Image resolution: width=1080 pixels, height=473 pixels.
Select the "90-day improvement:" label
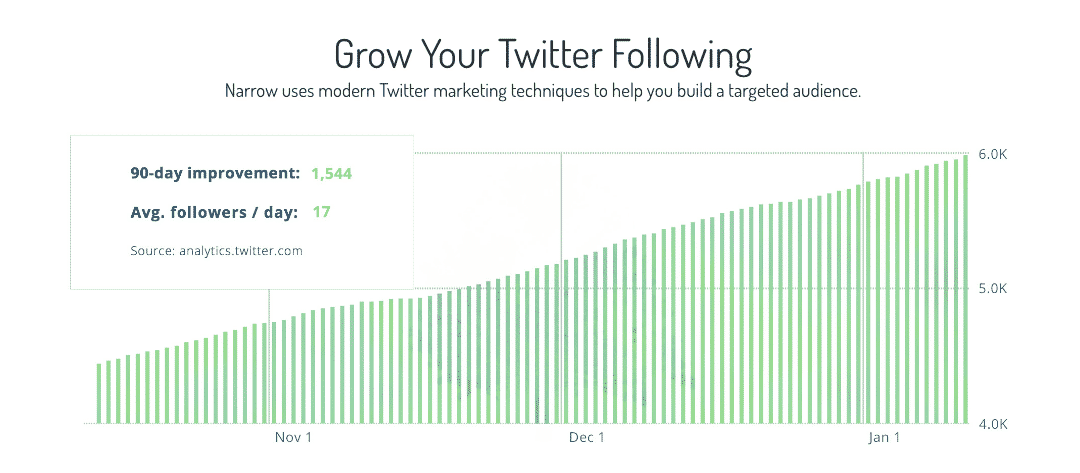[215, 173]
